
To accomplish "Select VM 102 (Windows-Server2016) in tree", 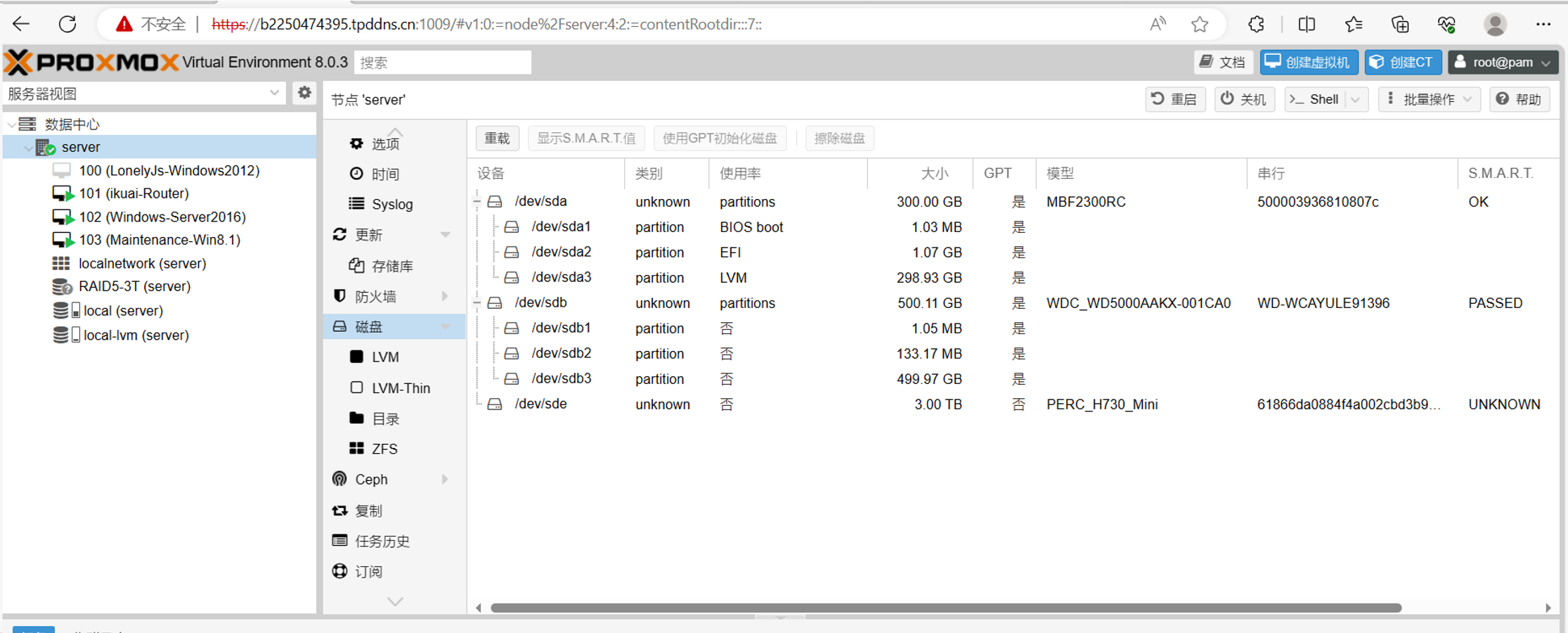I will (x=162, y=217).
